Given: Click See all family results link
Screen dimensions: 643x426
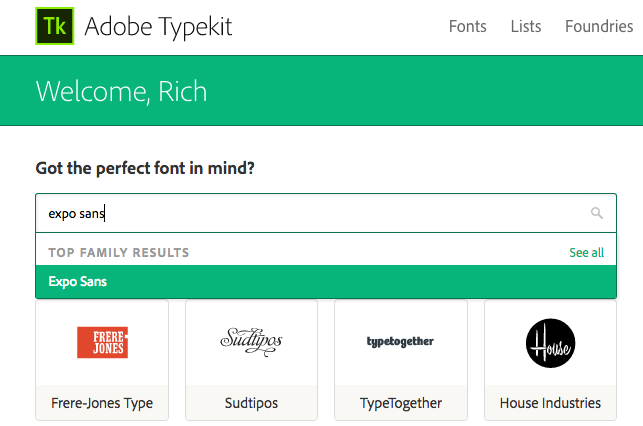Looking at the screenshot, I should pyautogui.click(x=586, y=253).
